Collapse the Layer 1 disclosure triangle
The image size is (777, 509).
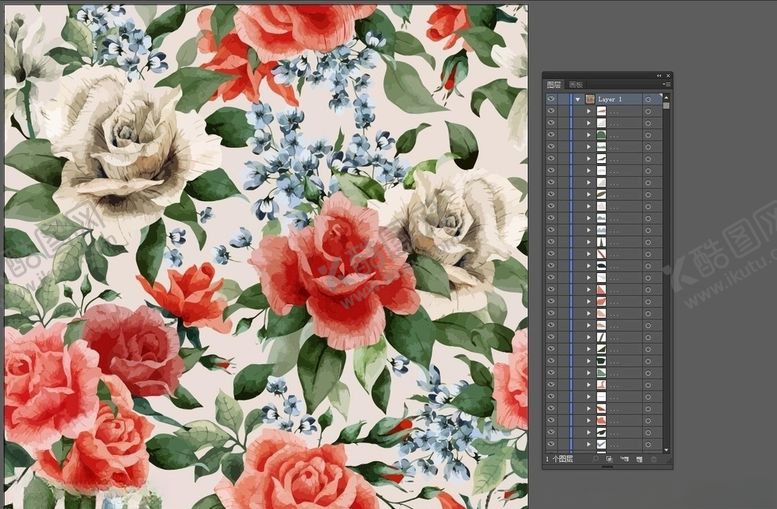coord(578,100)
